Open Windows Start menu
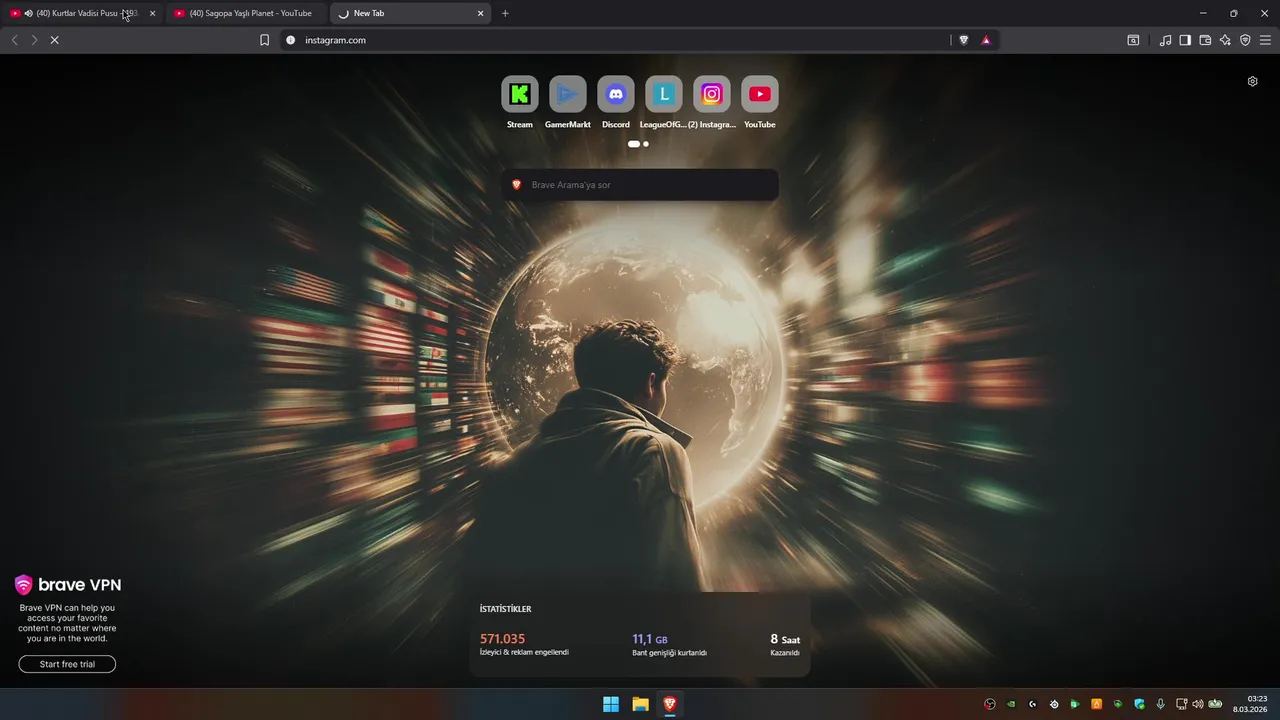The image size is (1280, 720). tap(611, 704)
